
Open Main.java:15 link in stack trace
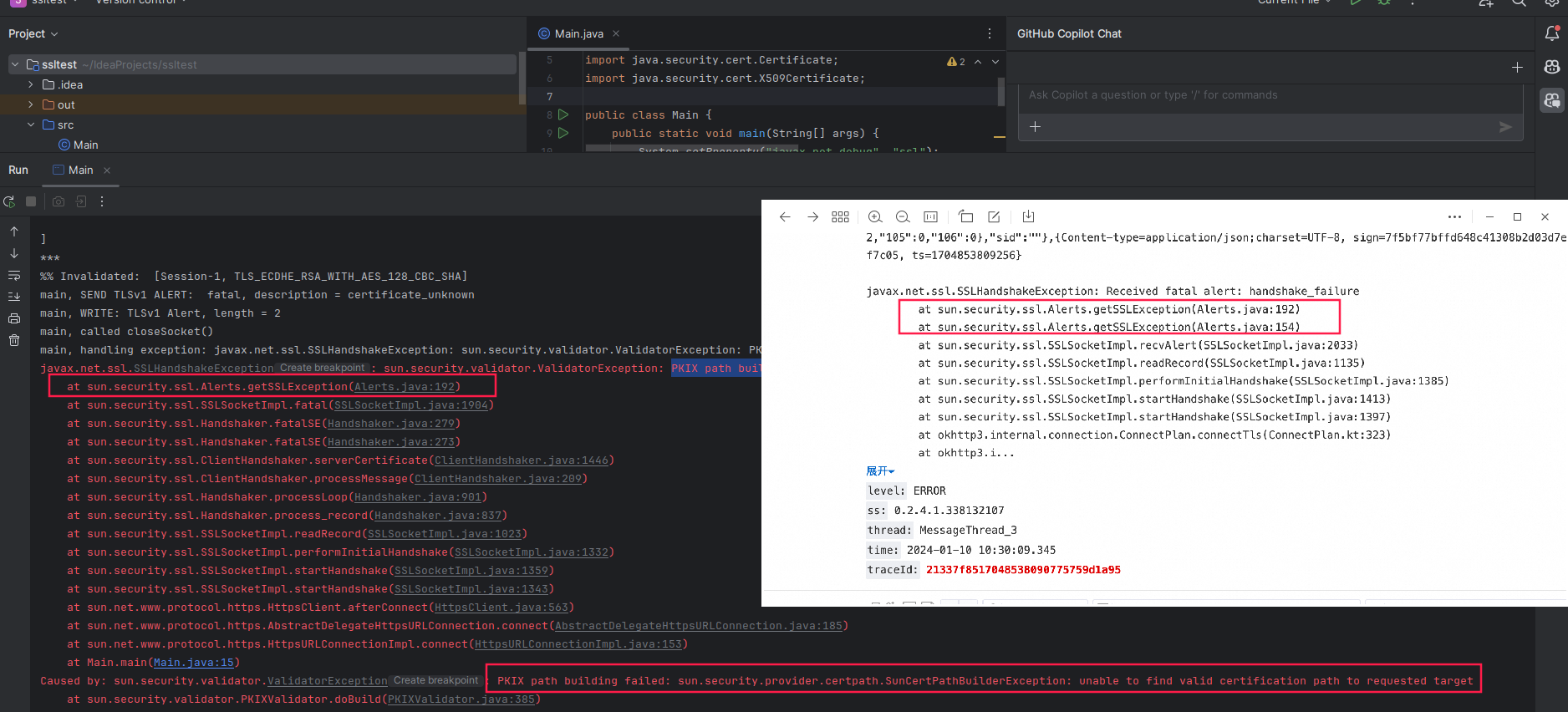coord(194,663)
